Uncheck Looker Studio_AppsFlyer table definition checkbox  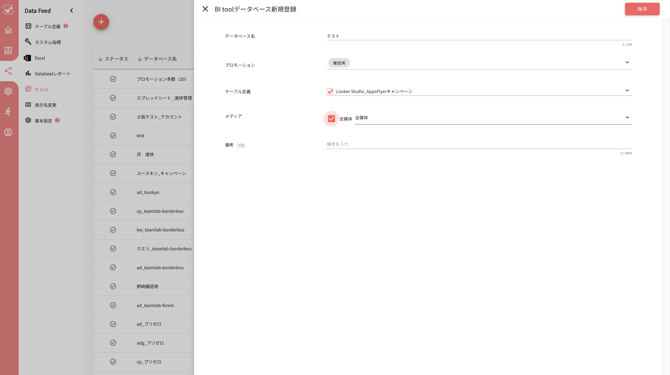(329, 91)
